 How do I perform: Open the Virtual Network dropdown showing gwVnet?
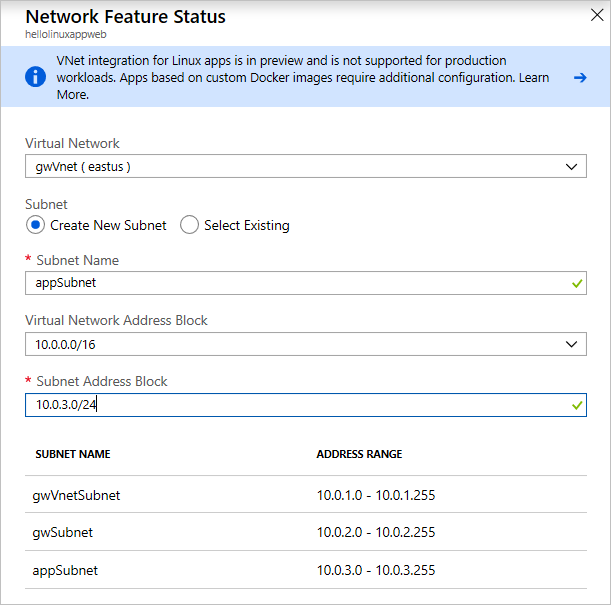pyautogui.click(x=306, y=166)
